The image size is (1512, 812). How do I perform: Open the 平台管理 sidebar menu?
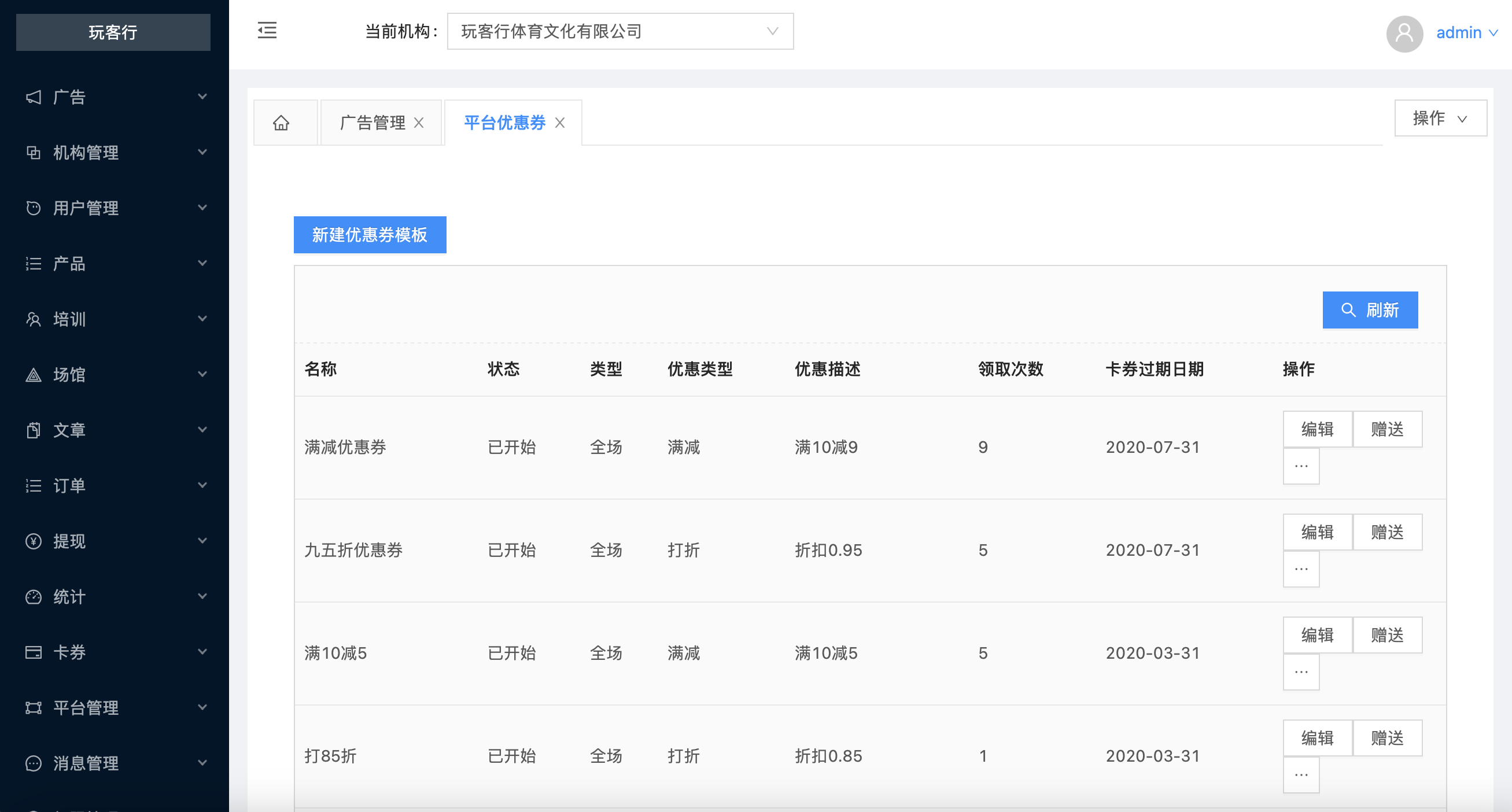coord(115,707)
